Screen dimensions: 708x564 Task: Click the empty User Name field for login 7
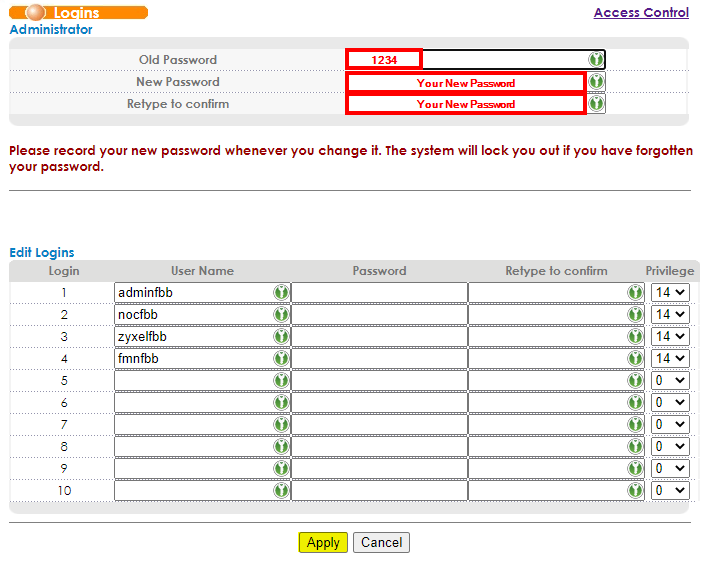[x=192, y=424]
